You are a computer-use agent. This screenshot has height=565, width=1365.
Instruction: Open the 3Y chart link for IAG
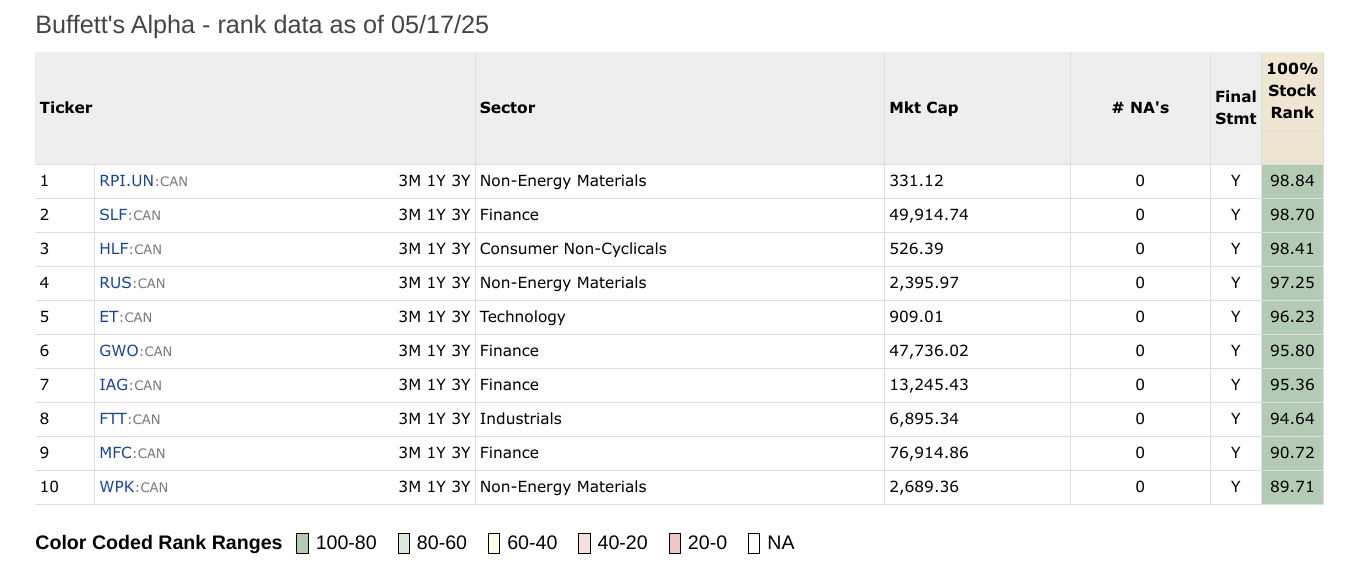coord(460,385)
